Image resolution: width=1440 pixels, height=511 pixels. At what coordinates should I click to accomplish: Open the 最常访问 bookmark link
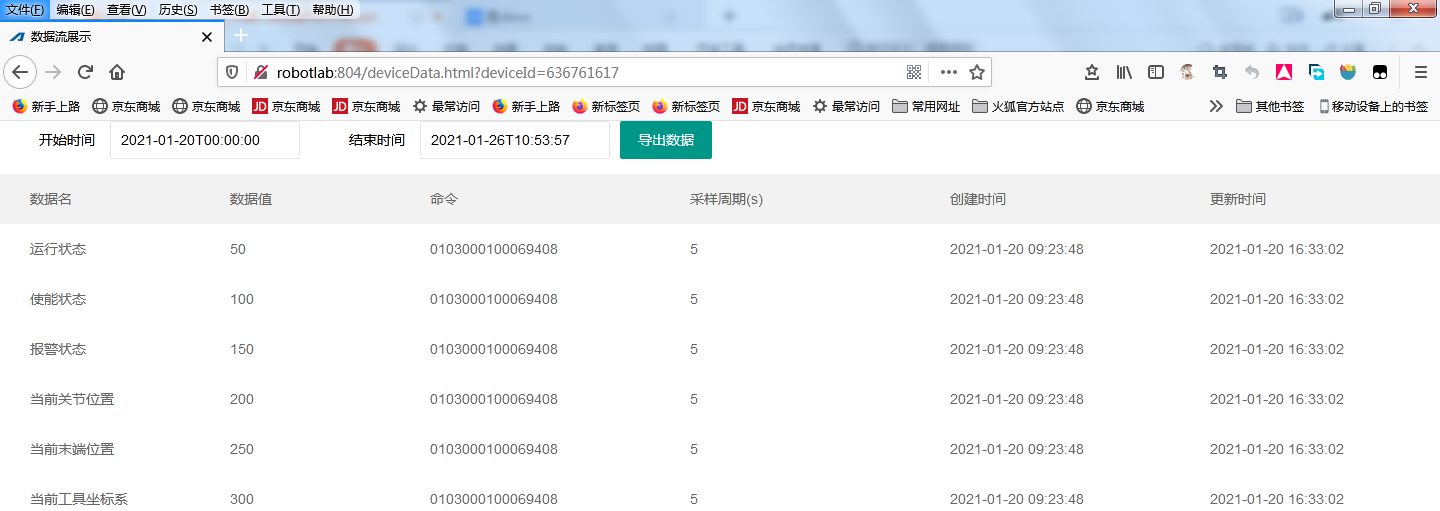[x=446, y=106]
